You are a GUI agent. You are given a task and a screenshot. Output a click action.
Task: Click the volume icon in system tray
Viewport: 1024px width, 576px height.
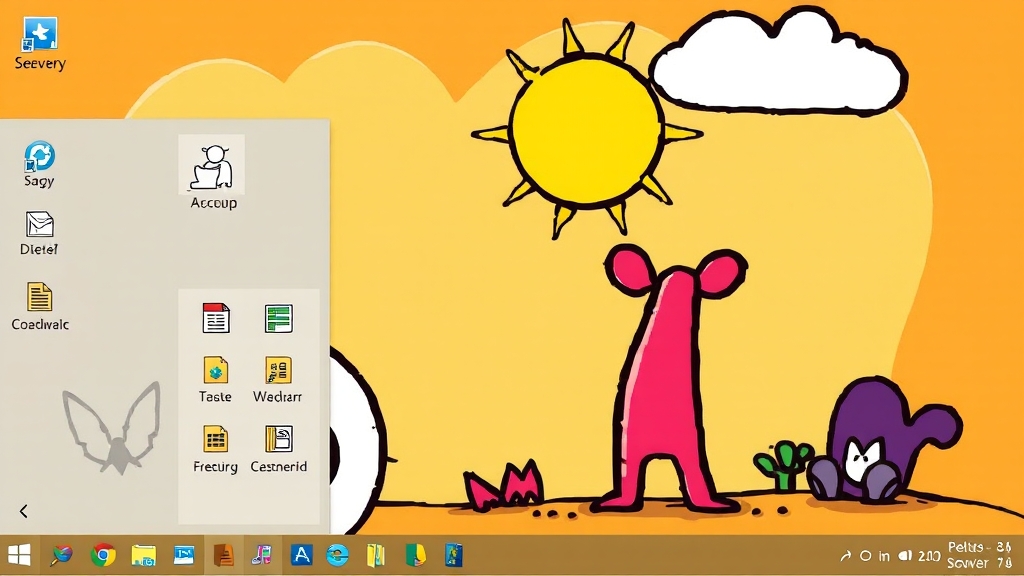[x=905, y=556]
